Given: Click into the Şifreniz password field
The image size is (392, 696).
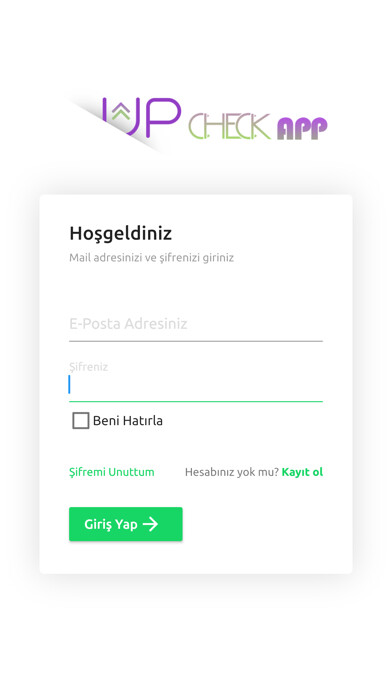Looking at the screenshot, I should (x=196, y=384).
